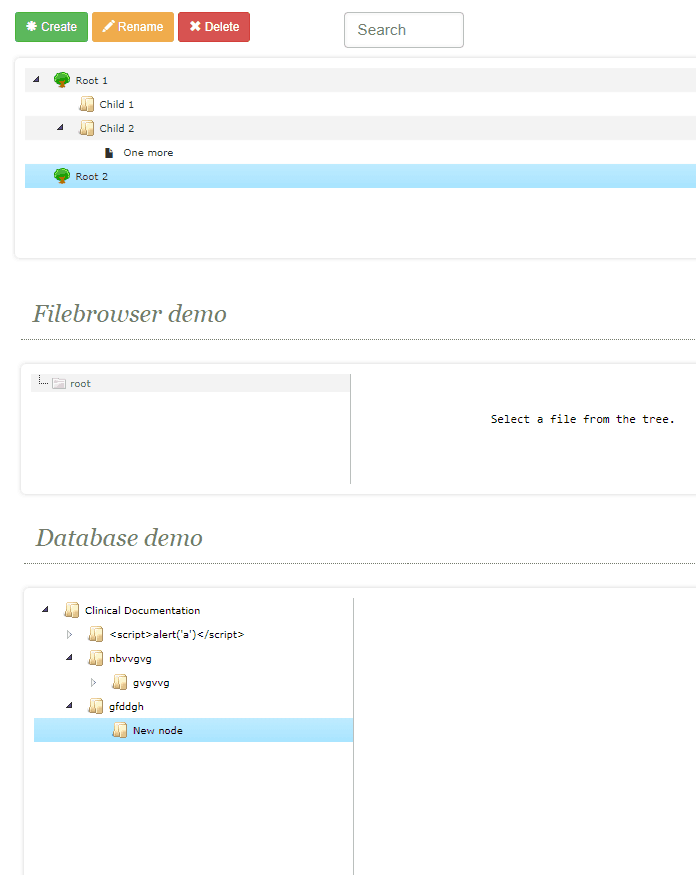Select Clinical Documentation label
Viewport: 696px width, 875px height.
click(x=142, y=610)
